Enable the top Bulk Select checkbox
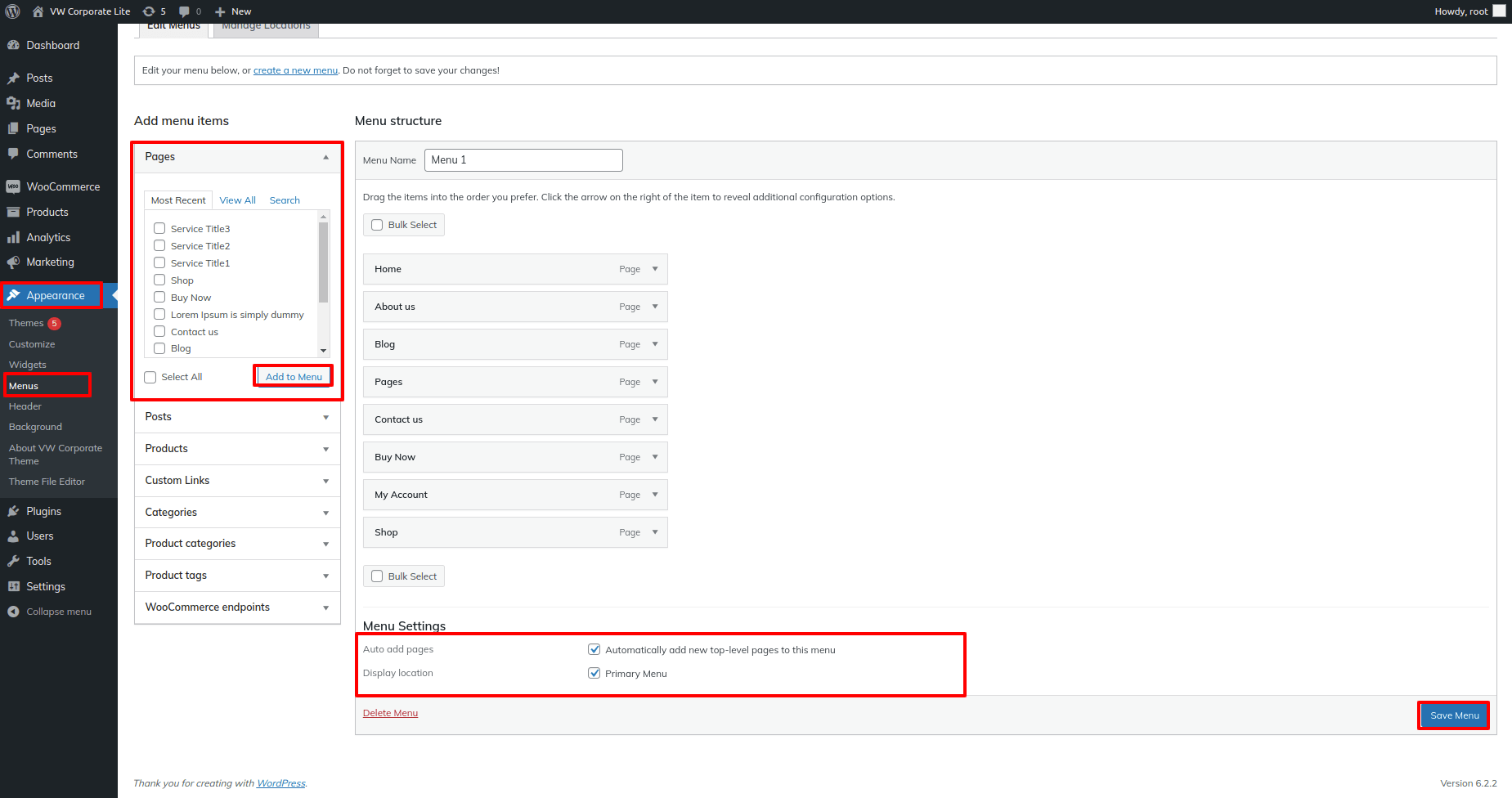 pos(377,225)
